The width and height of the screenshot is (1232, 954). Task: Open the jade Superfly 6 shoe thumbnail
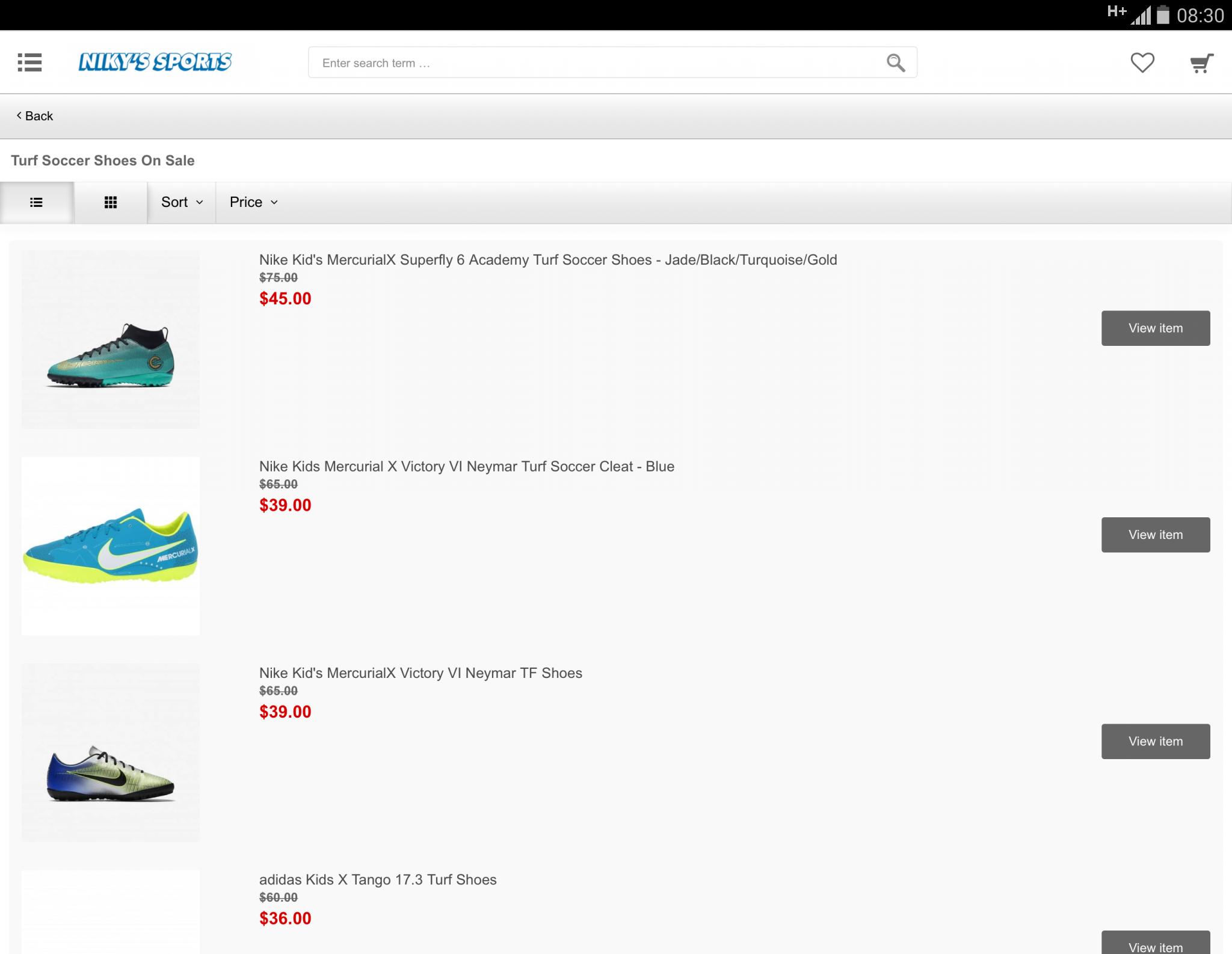pos(111,340)
